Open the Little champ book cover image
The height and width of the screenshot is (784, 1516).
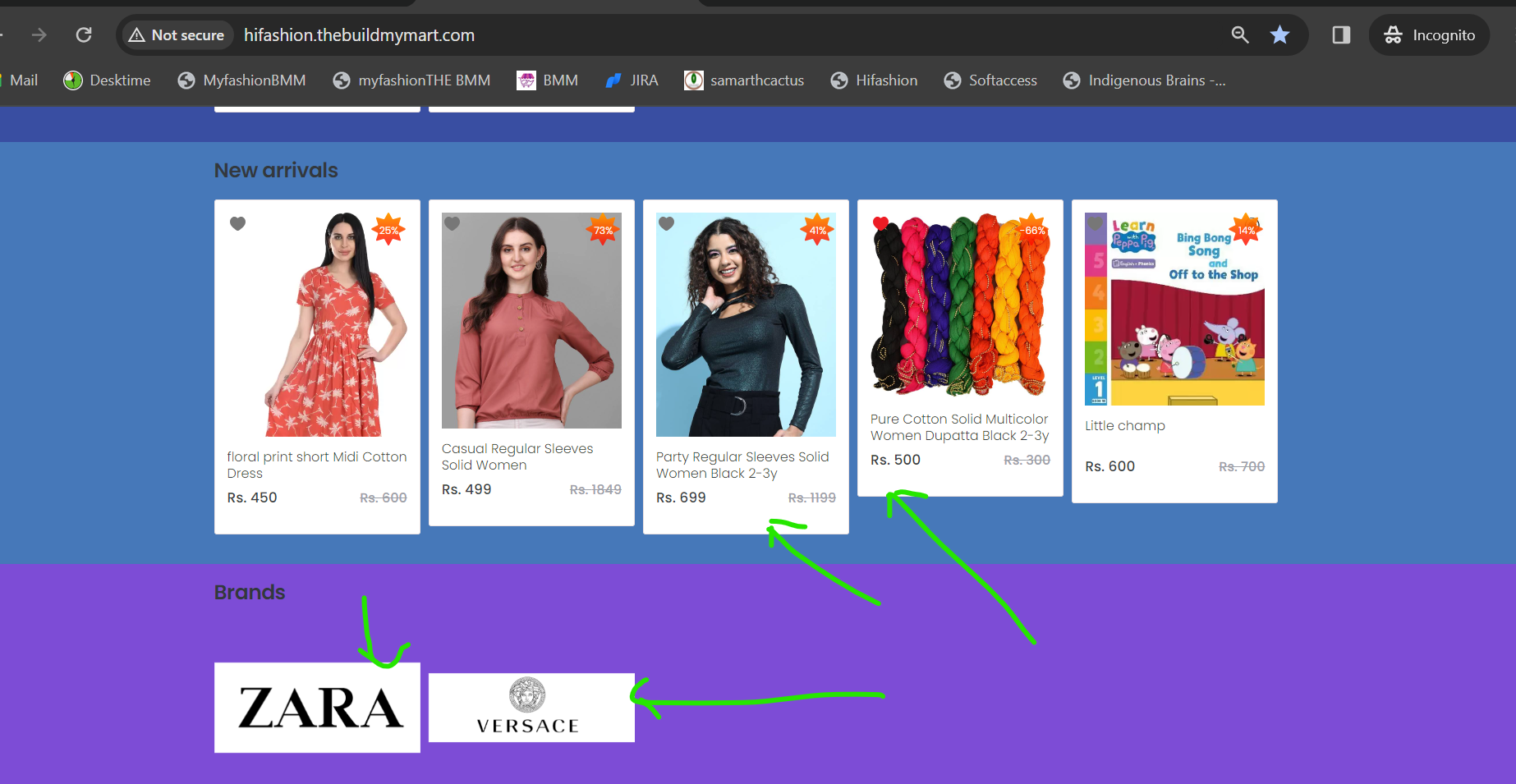pos(1174,309)
